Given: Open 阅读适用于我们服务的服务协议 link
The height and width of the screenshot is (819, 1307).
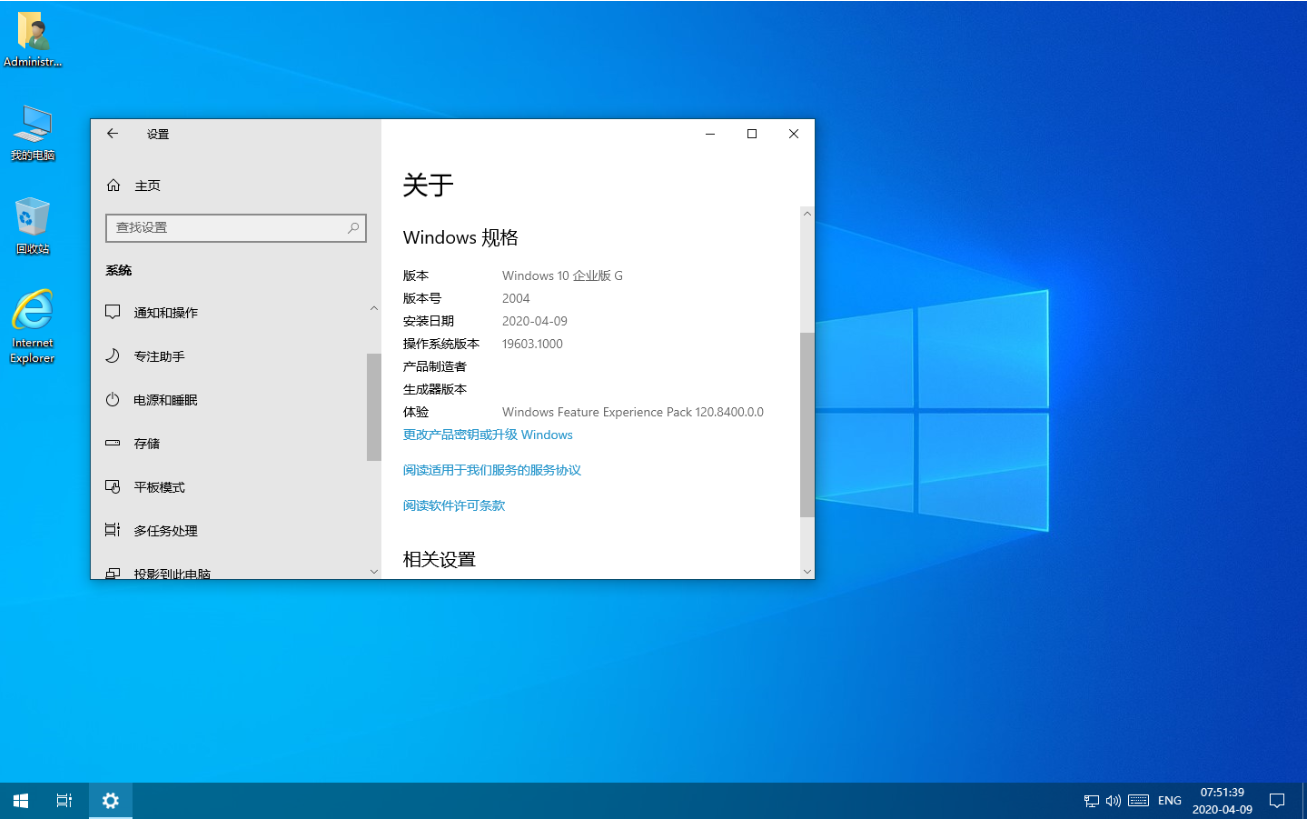Looking at the screenshot, I should [491, 470].
